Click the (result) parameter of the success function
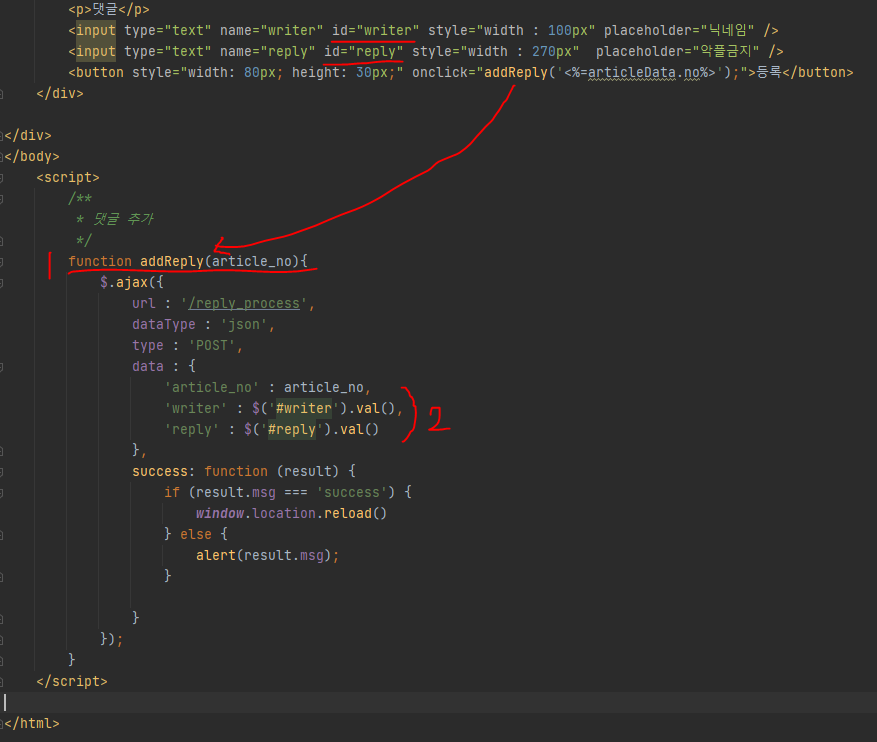Viewport: 877px width, 742px height. [x=308, y=471]
